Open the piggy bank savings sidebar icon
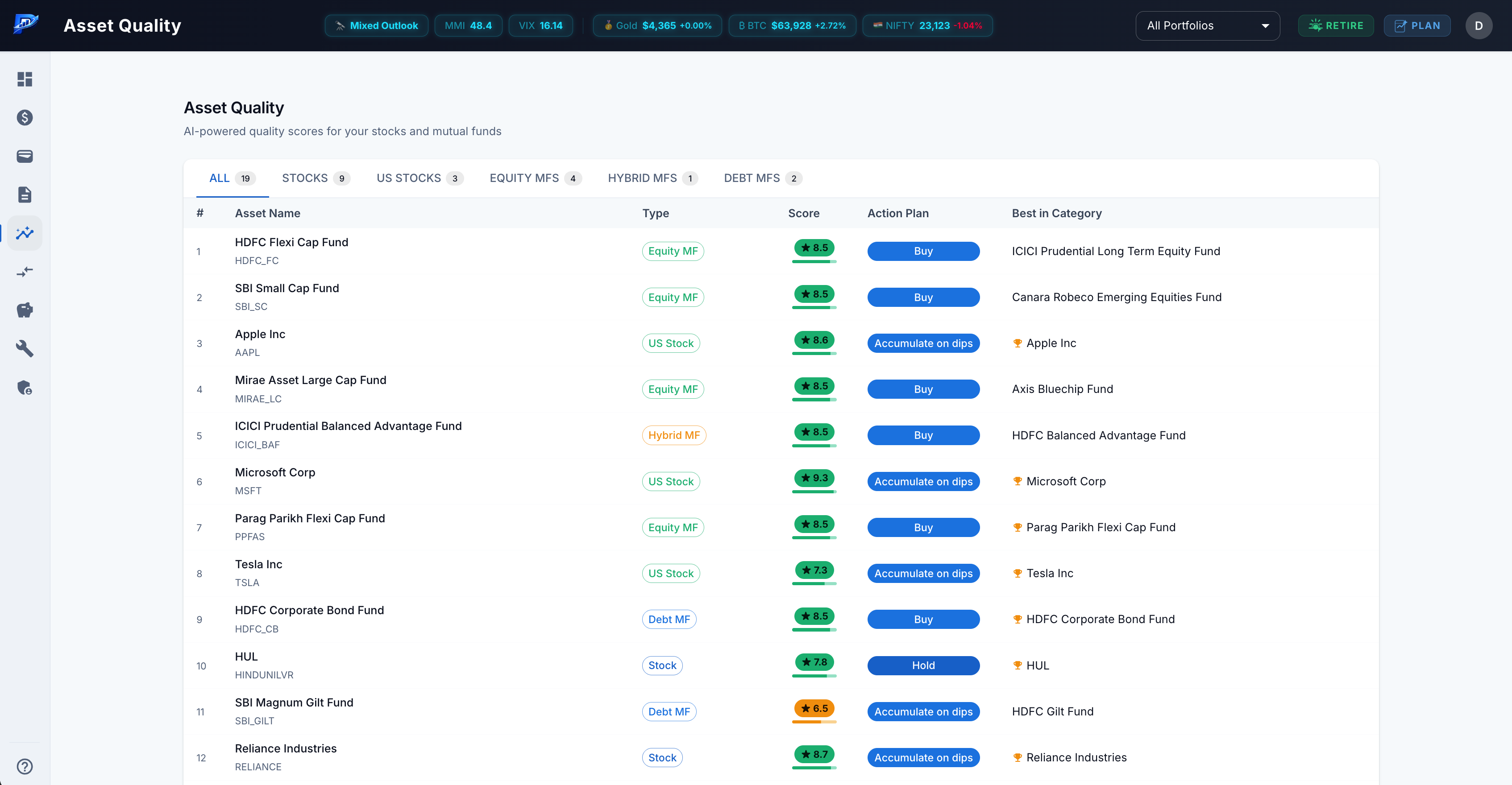This screenshot has height=785, width=1512. (25, 310)
